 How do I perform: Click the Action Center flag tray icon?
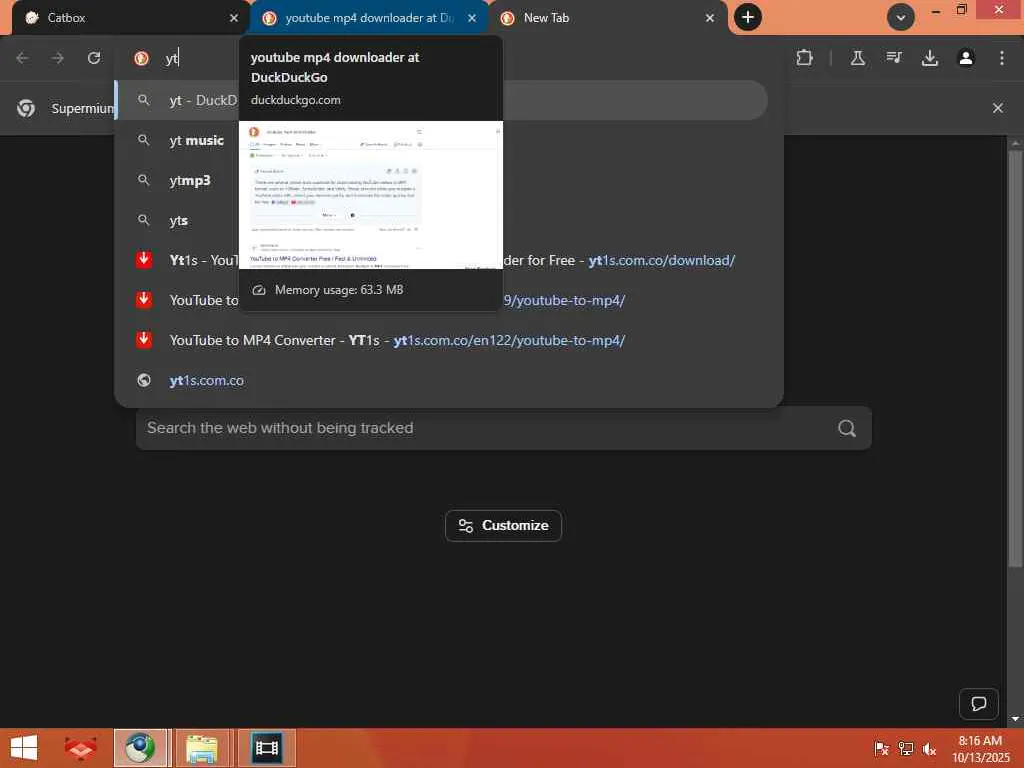[x=881, y=748]
